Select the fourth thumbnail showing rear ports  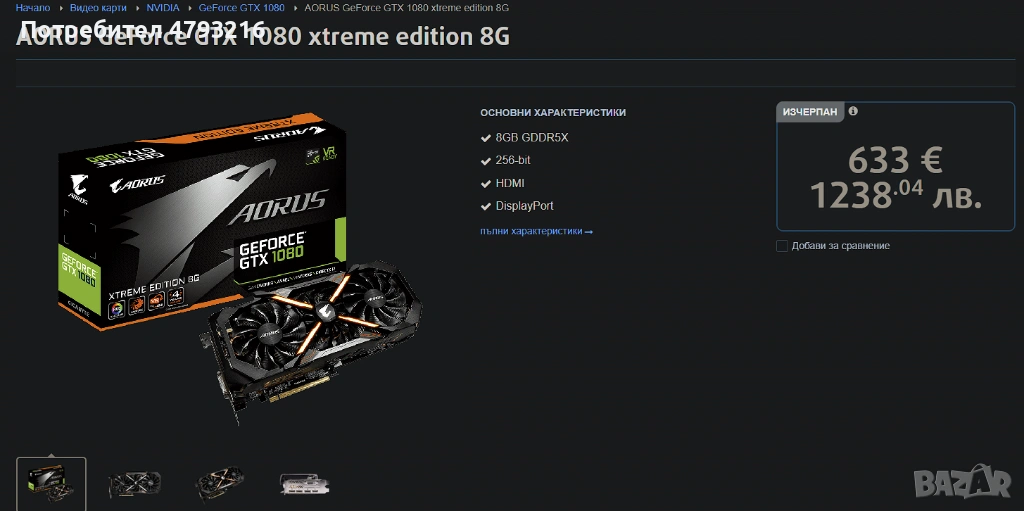(x=305, y=484)
